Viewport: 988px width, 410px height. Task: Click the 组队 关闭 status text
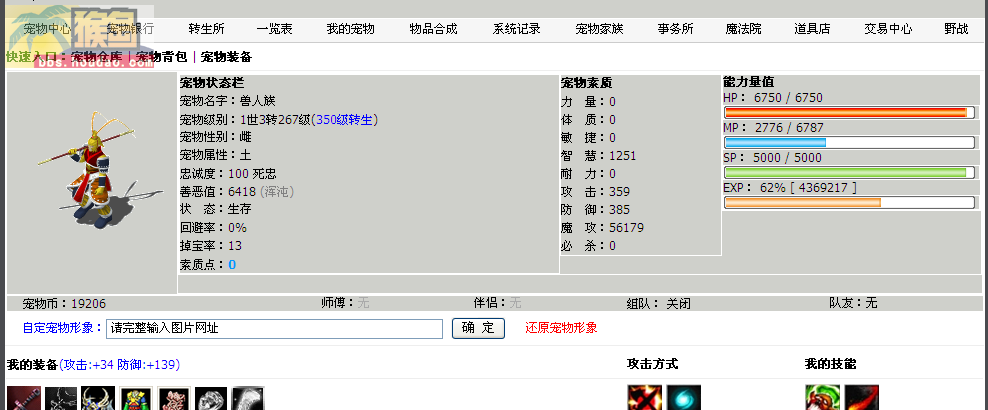click(659, 304)
